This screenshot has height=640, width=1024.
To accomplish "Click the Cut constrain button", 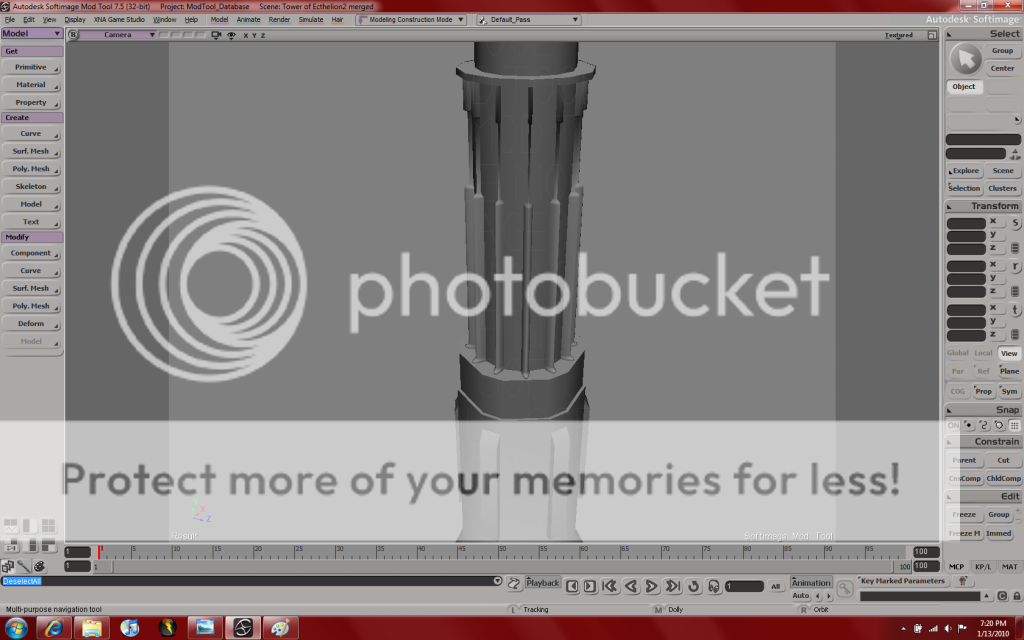I will pos(1003,460).
